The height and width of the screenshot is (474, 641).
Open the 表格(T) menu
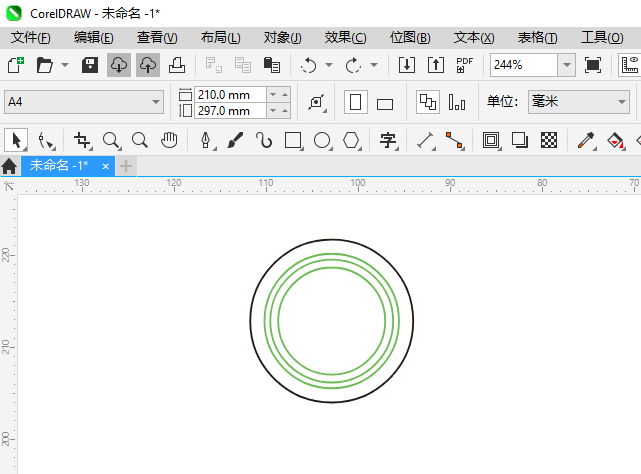pyautogui.click(x=537, y=38)
